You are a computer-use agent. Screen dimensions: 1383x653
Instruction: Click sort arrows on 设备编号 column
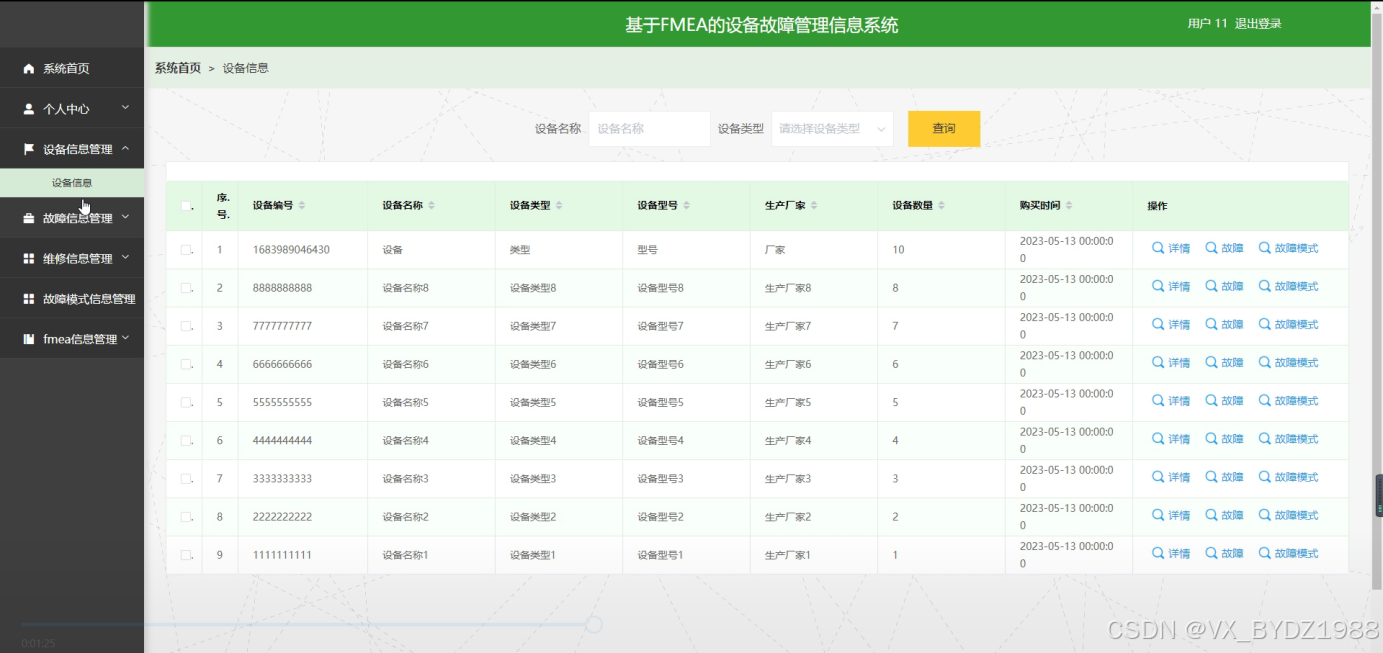click(x=302, y=205)
